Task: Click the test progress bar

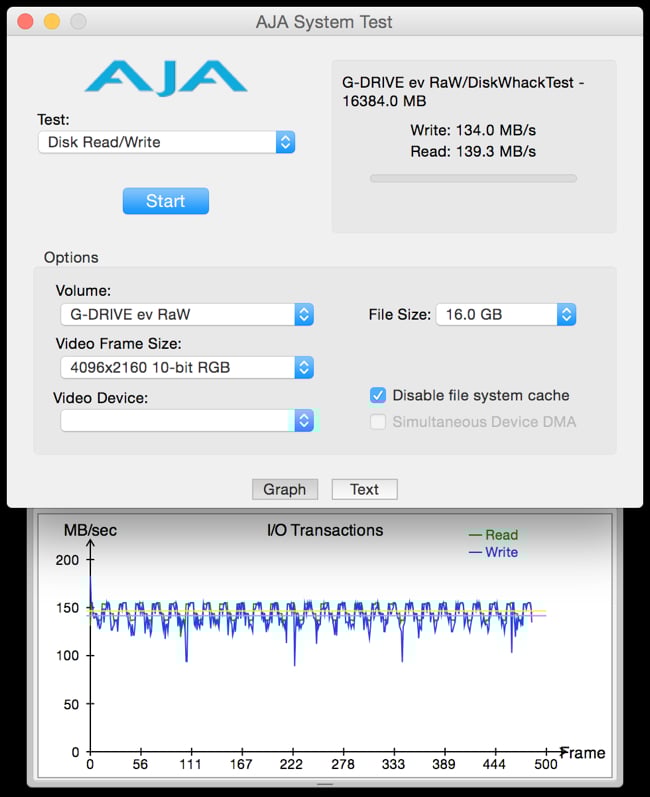Action: (x=473, y=178)
